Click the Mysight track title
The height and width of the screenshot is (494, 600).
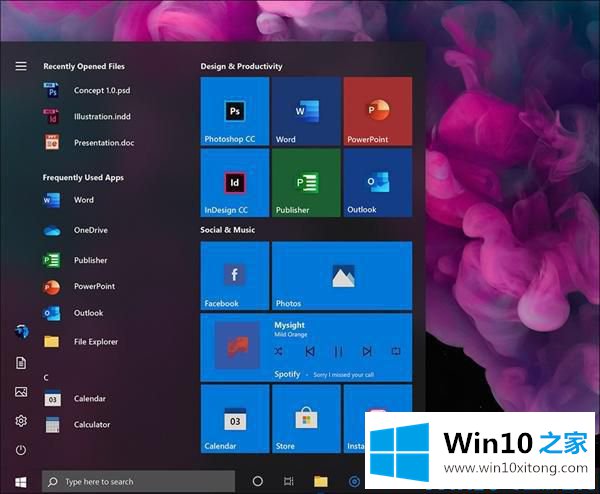(289, 325)
